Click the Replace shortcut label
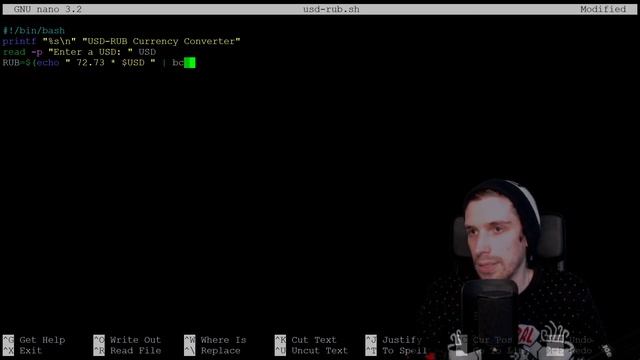The height and width of the screenshot is (360, 640). click(220, 350)
